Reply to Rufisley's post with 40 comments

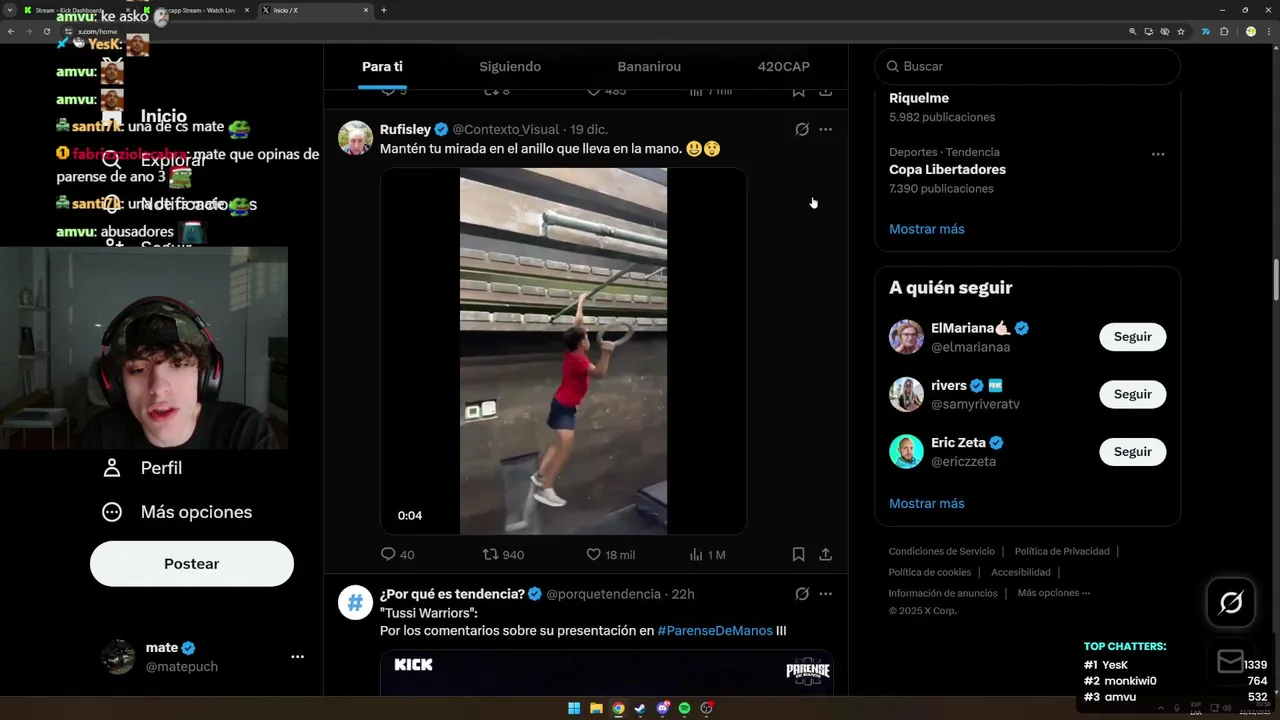point(397,554)
